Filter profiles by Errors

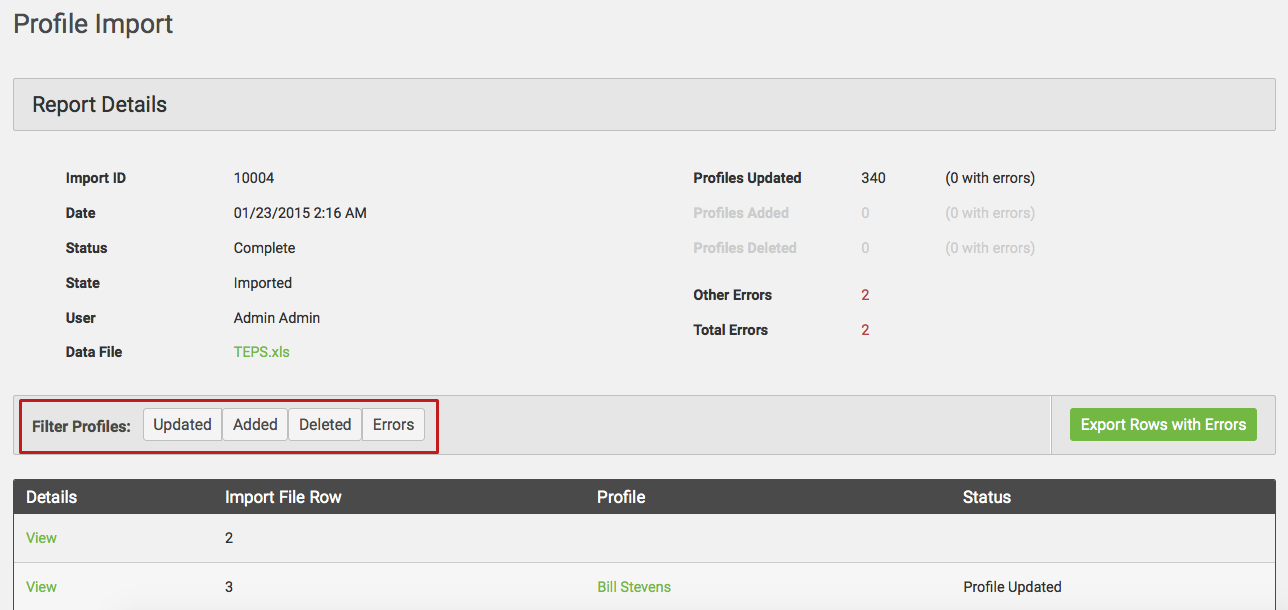[393, 424]
